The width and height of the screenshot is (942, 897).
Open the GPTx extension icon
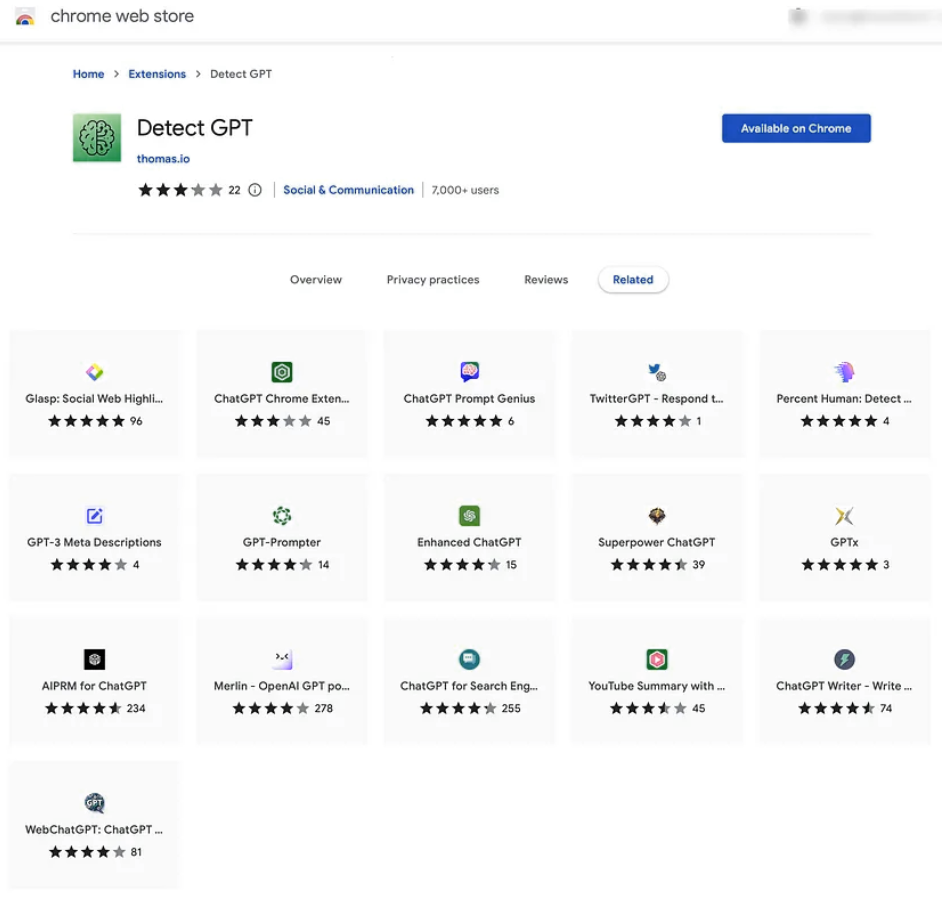click(844, 515)
